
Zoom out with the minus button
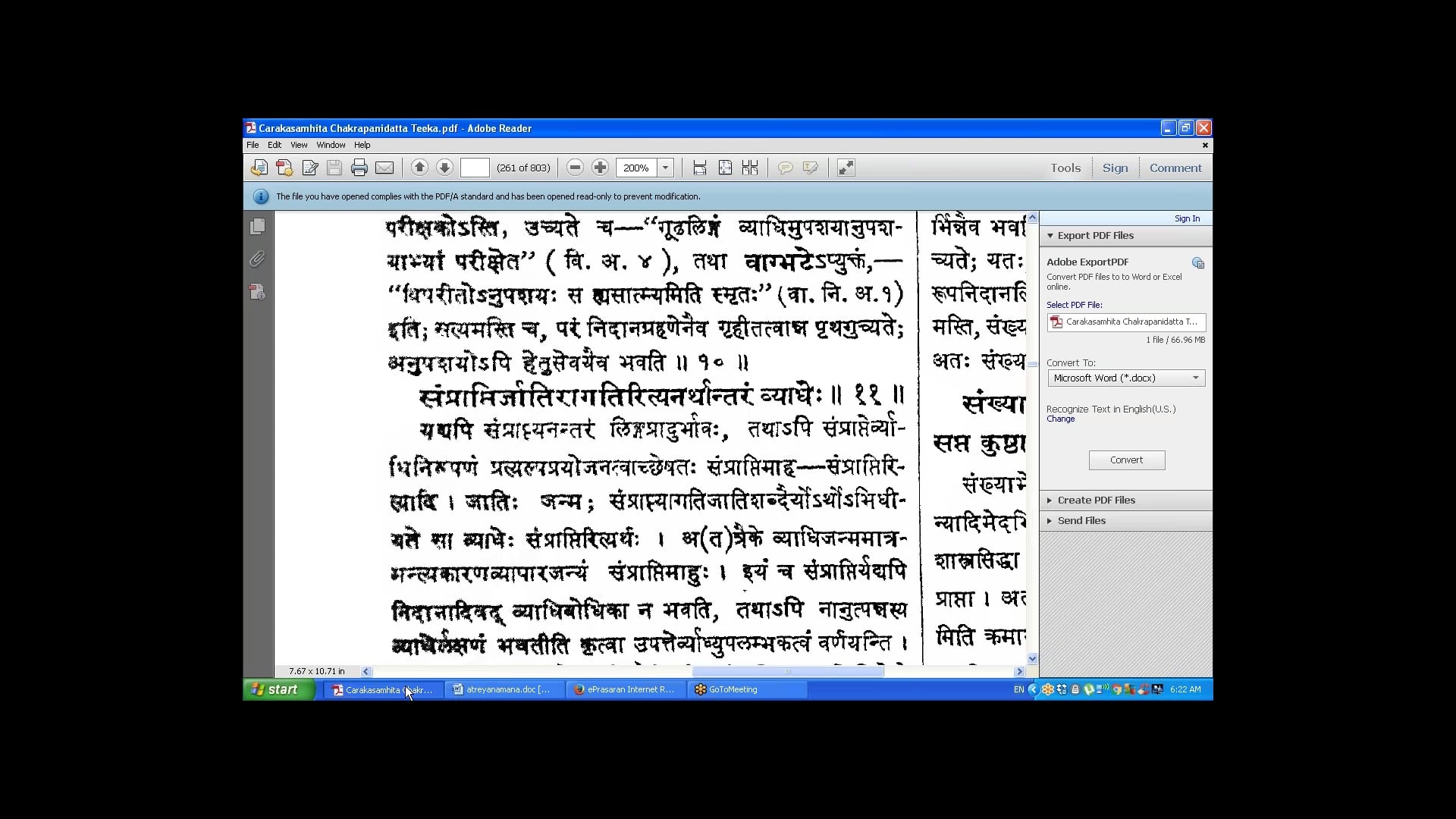coord(575,168)
